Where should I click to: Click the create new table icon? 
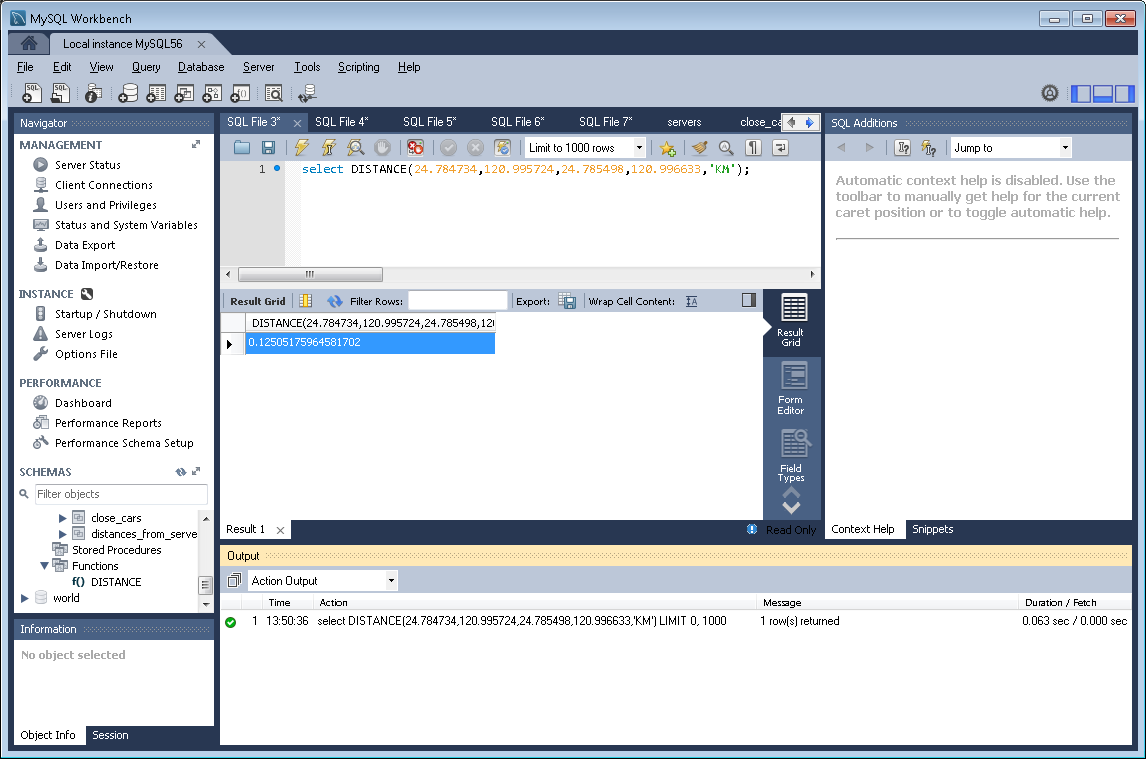point(156,94)
